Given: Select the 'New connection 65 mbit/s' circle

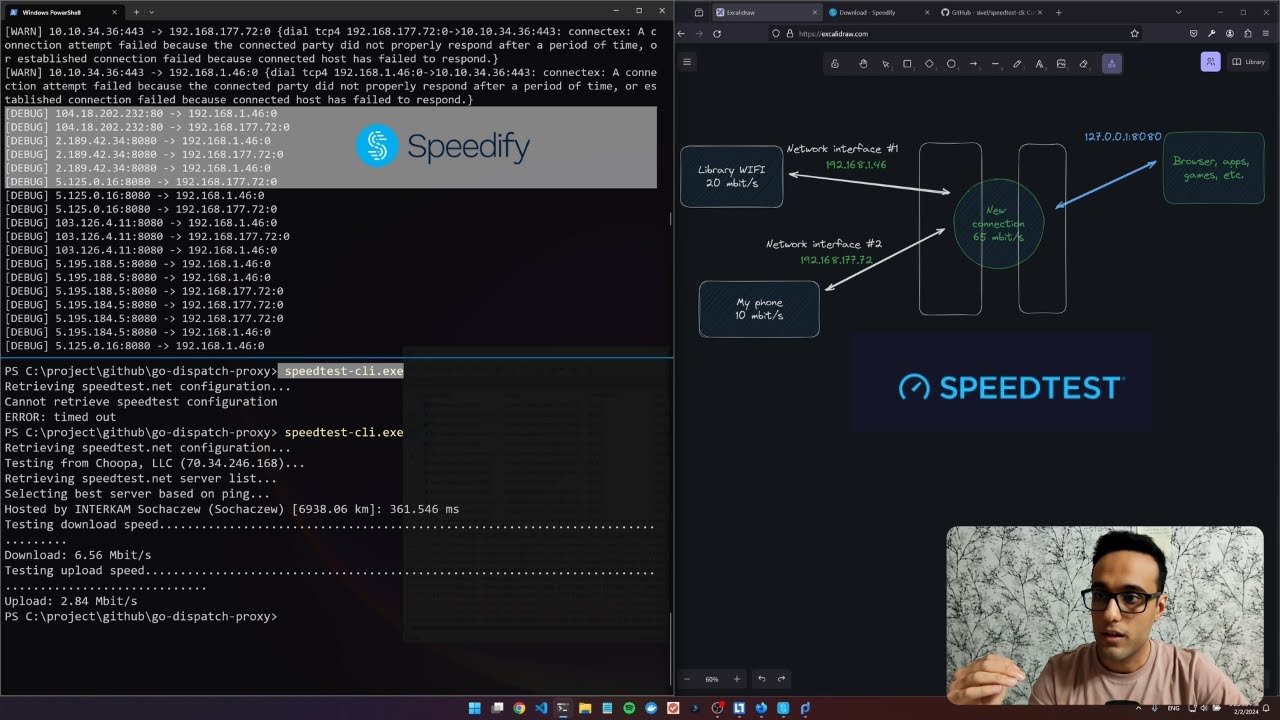Looking at the screenshot, I should pos(998,224).
